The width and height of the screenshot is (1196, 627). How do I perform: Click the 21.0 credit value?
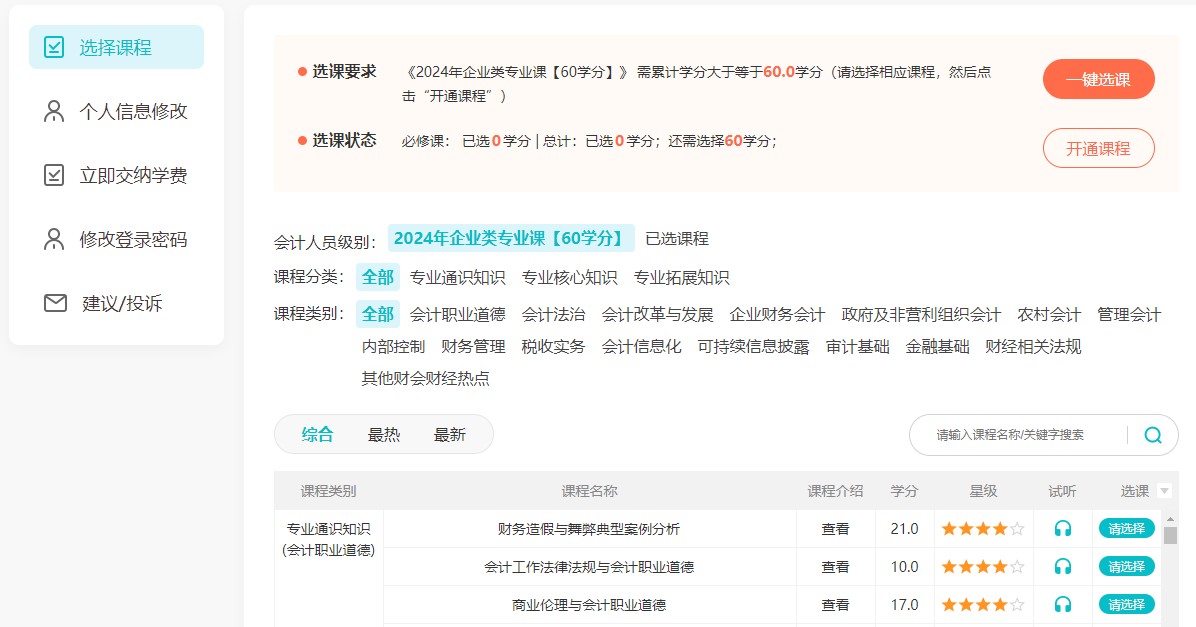point(905,529)
